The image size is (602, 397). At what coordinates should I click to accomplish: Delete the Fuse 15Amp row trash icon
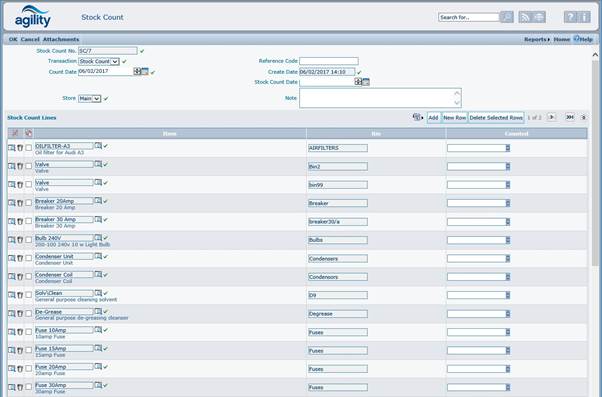[20, 350]
